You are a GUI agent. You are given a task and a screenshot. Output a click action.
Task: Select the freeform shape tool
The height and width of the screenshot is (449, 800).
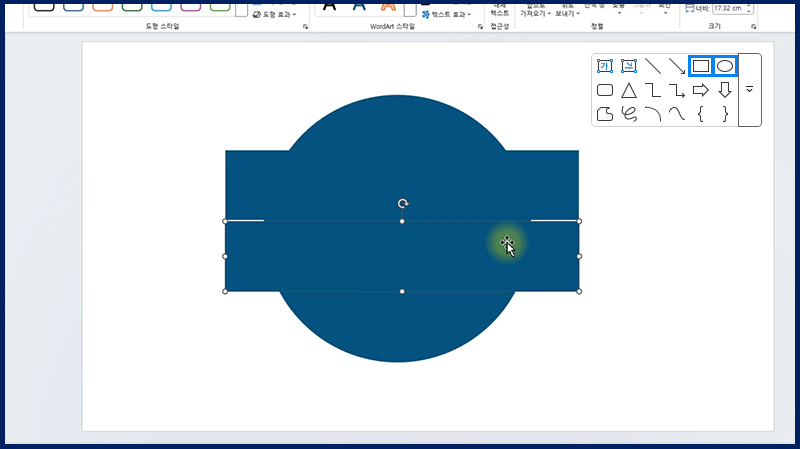click(x=605, y=114)
